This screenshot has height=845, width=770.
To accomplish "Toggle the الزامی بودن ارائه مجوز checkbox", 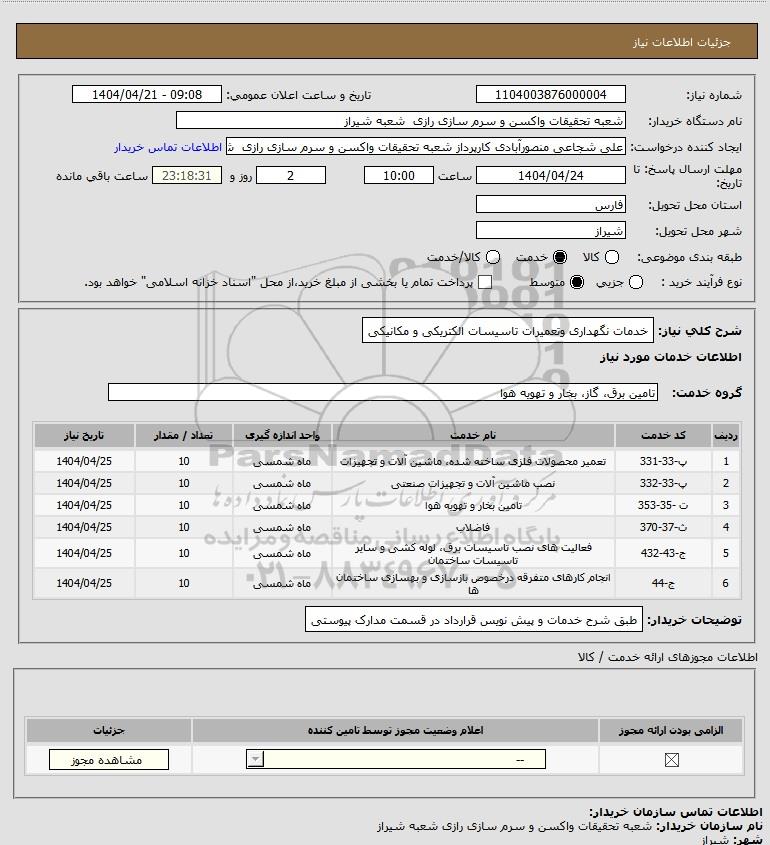I will point(671,760).
